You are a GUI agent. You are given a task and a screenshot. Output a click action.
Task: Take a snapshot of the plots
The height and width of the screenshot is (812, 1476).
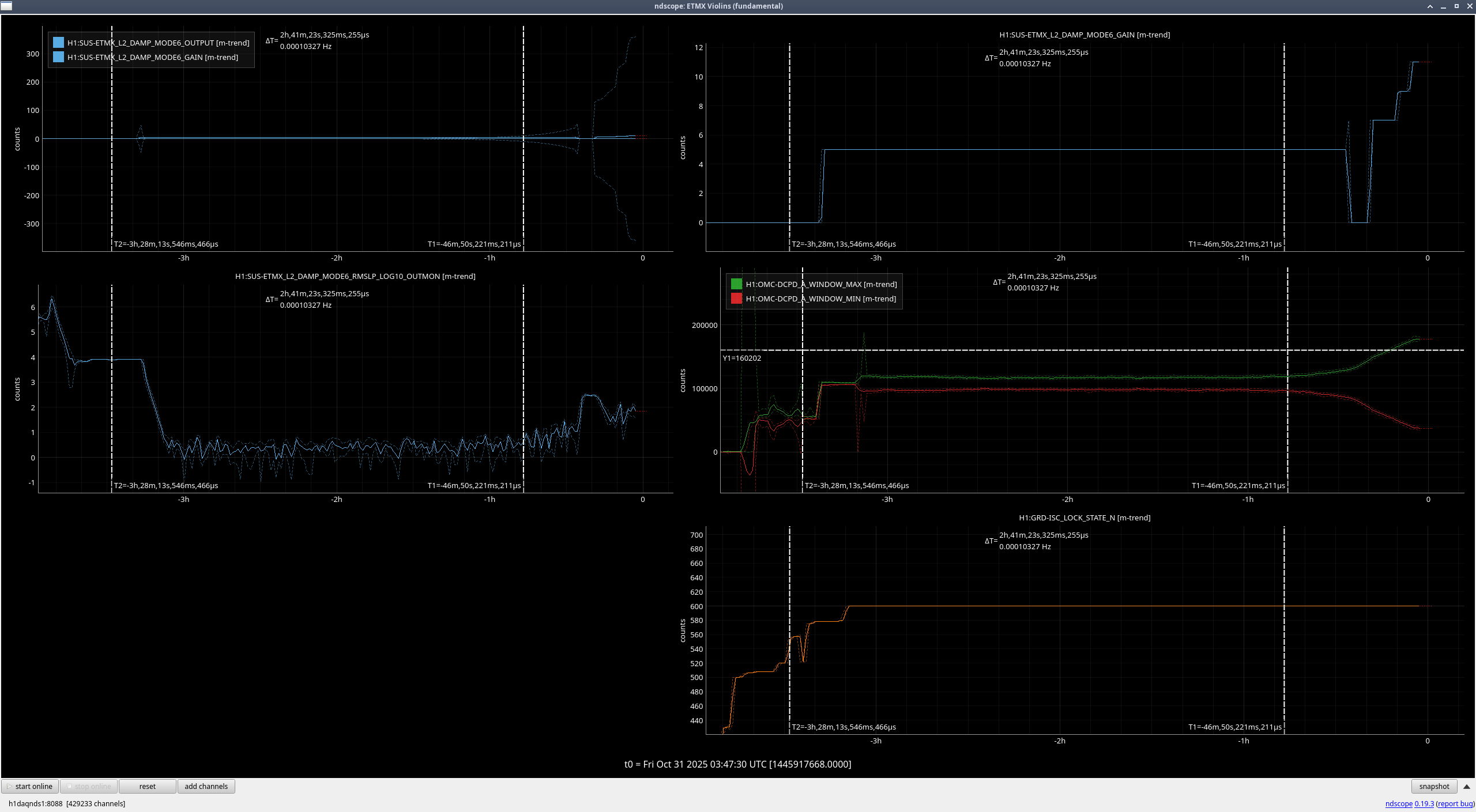point(1433,786)
